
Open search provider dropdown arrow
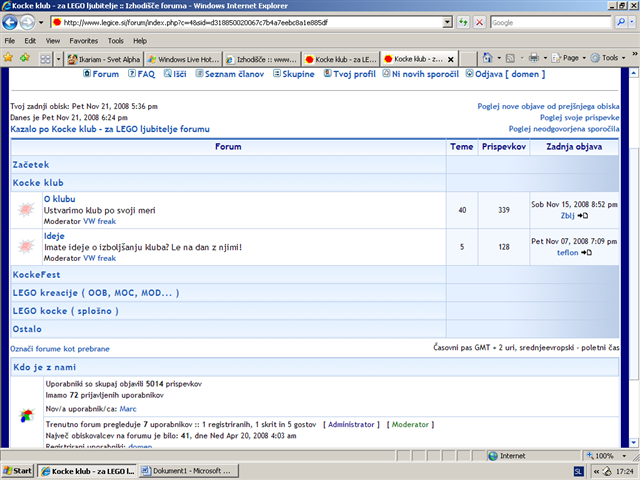(632, 22)
